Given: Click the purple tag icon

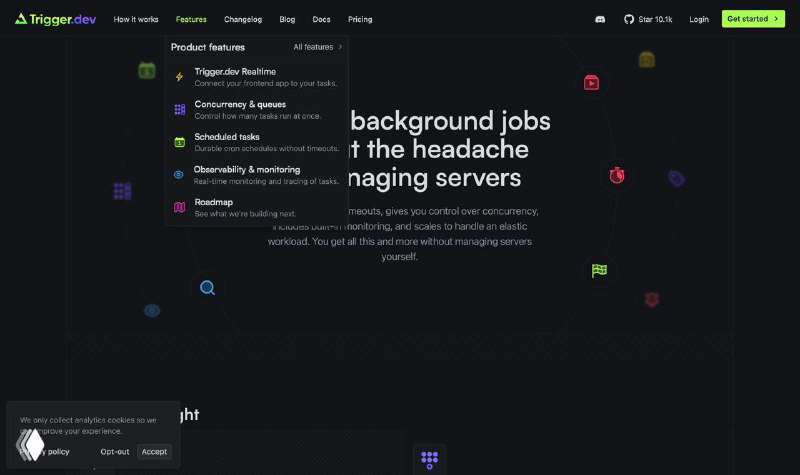Looking at the screenshot, I should (x=677, y=179).
